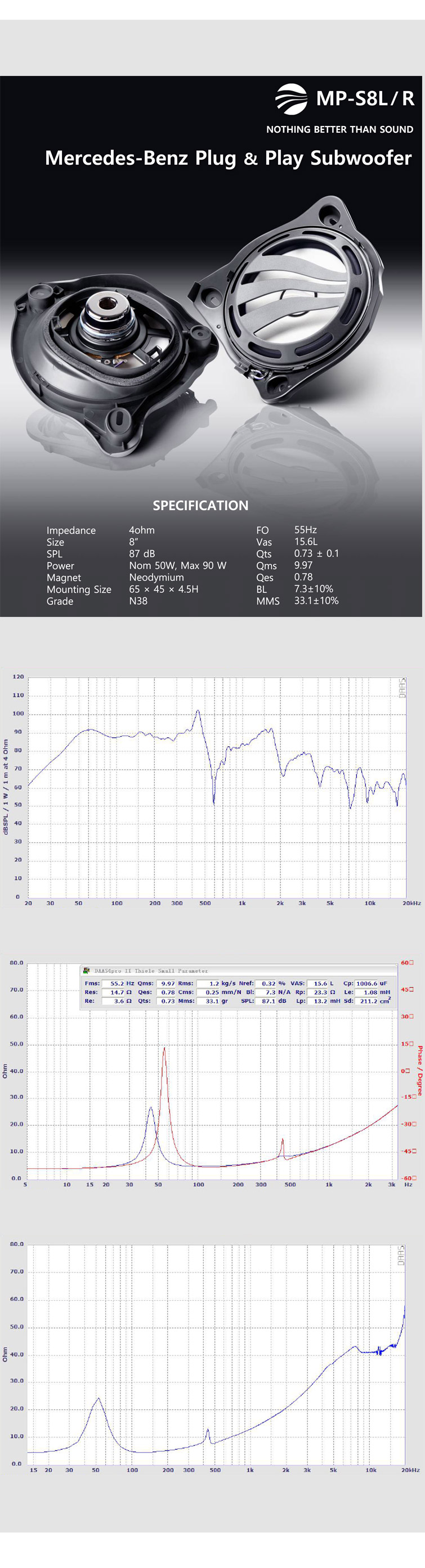Click the Impedance label in specification list
The width and height of the screenshot is (425, 1568).
71,530
